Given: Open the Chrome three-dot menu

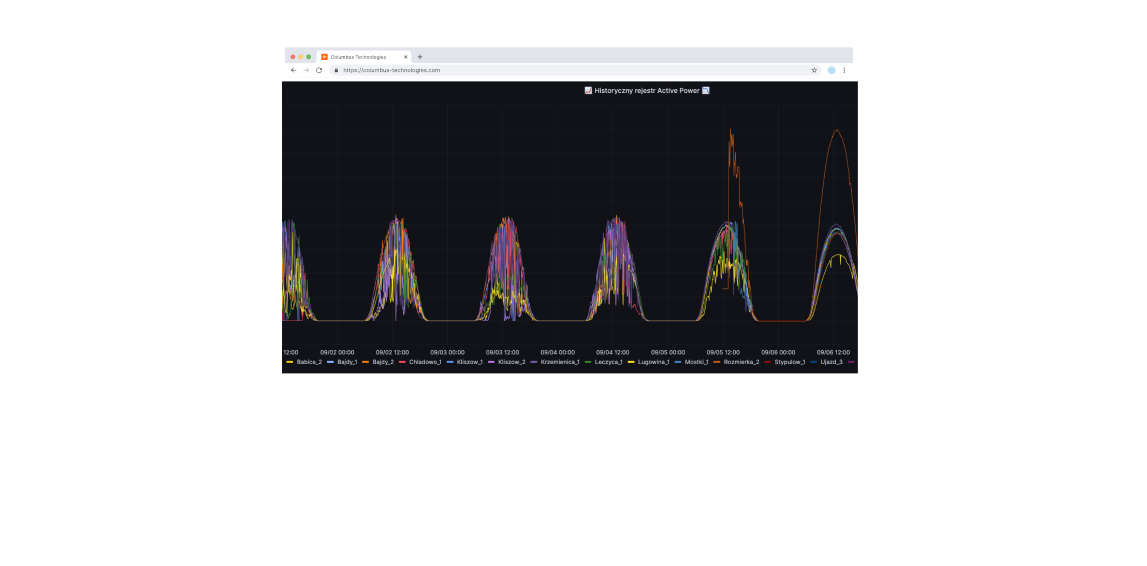Looking at the screenshot, I should pos(844,70).
